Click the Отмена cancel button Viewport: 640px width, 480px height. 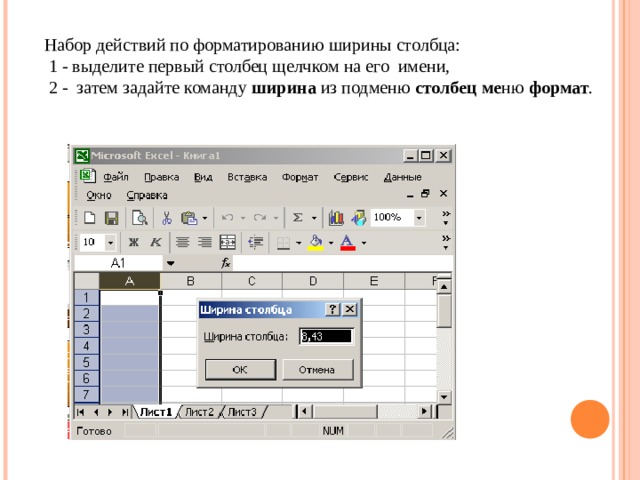(x=317, y=370)
